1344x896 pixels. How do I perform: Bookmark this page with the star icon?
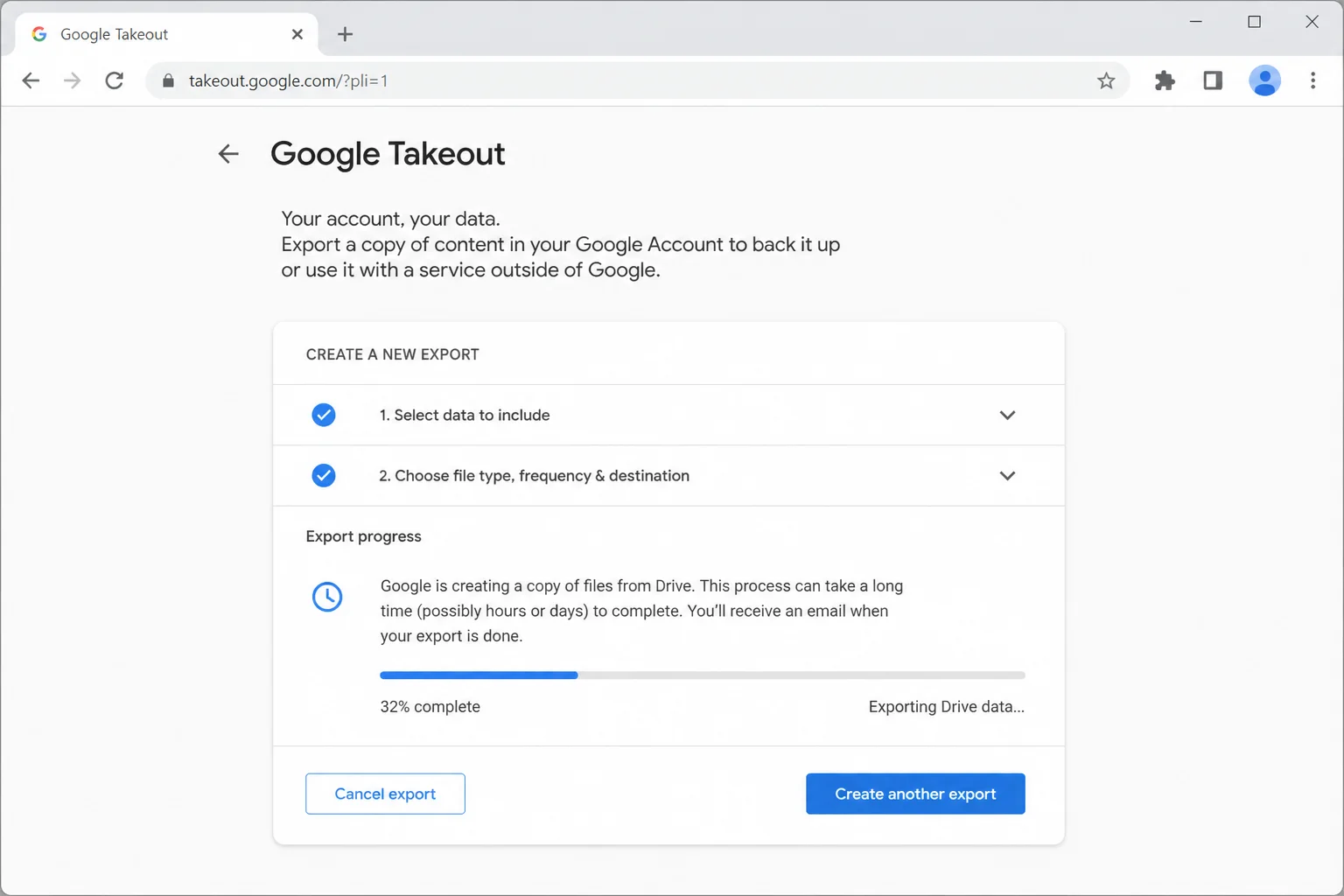[1106, 80]
